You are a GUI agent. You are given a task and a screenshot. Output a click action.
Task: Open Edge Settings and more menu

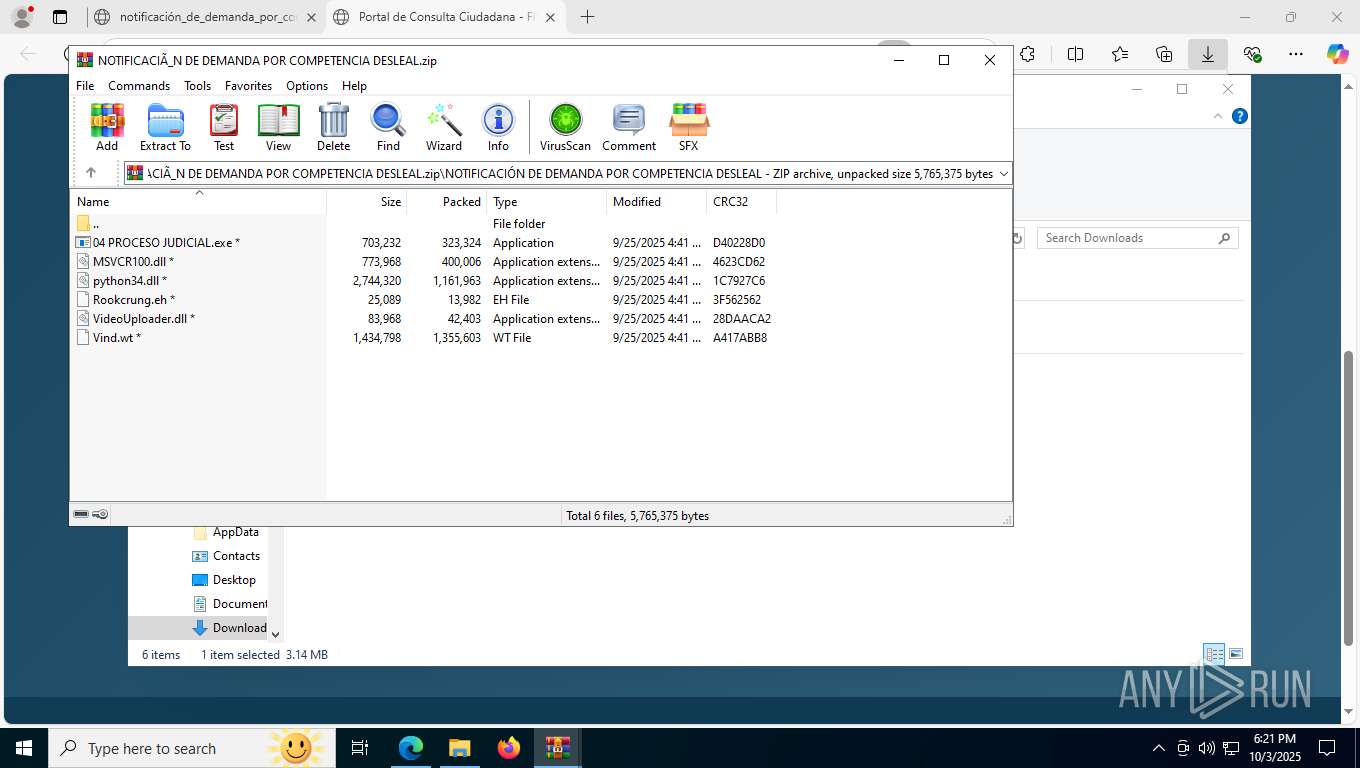pyautogui.click(x=1295, y=54)
